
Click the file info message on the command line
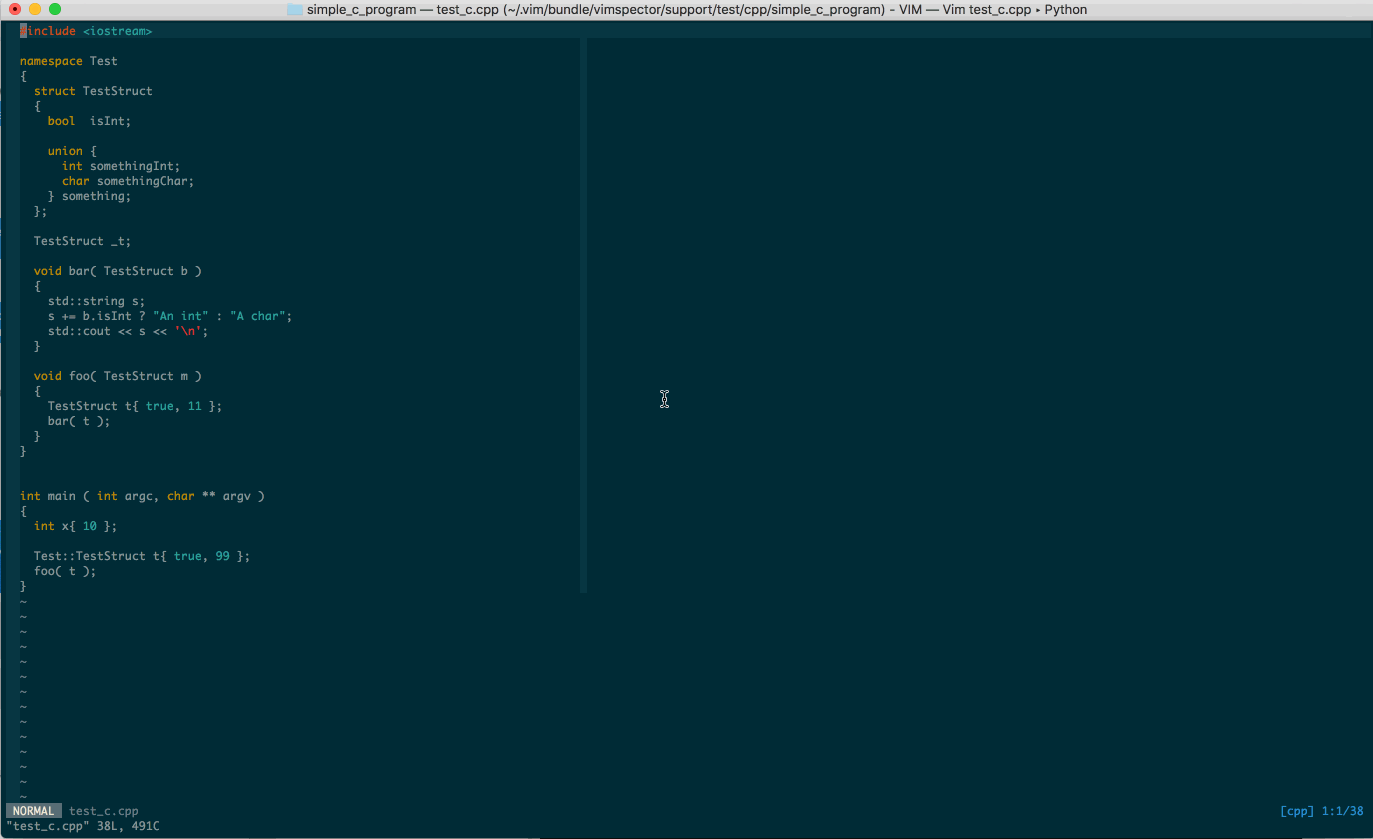click(x=83, y=826)
